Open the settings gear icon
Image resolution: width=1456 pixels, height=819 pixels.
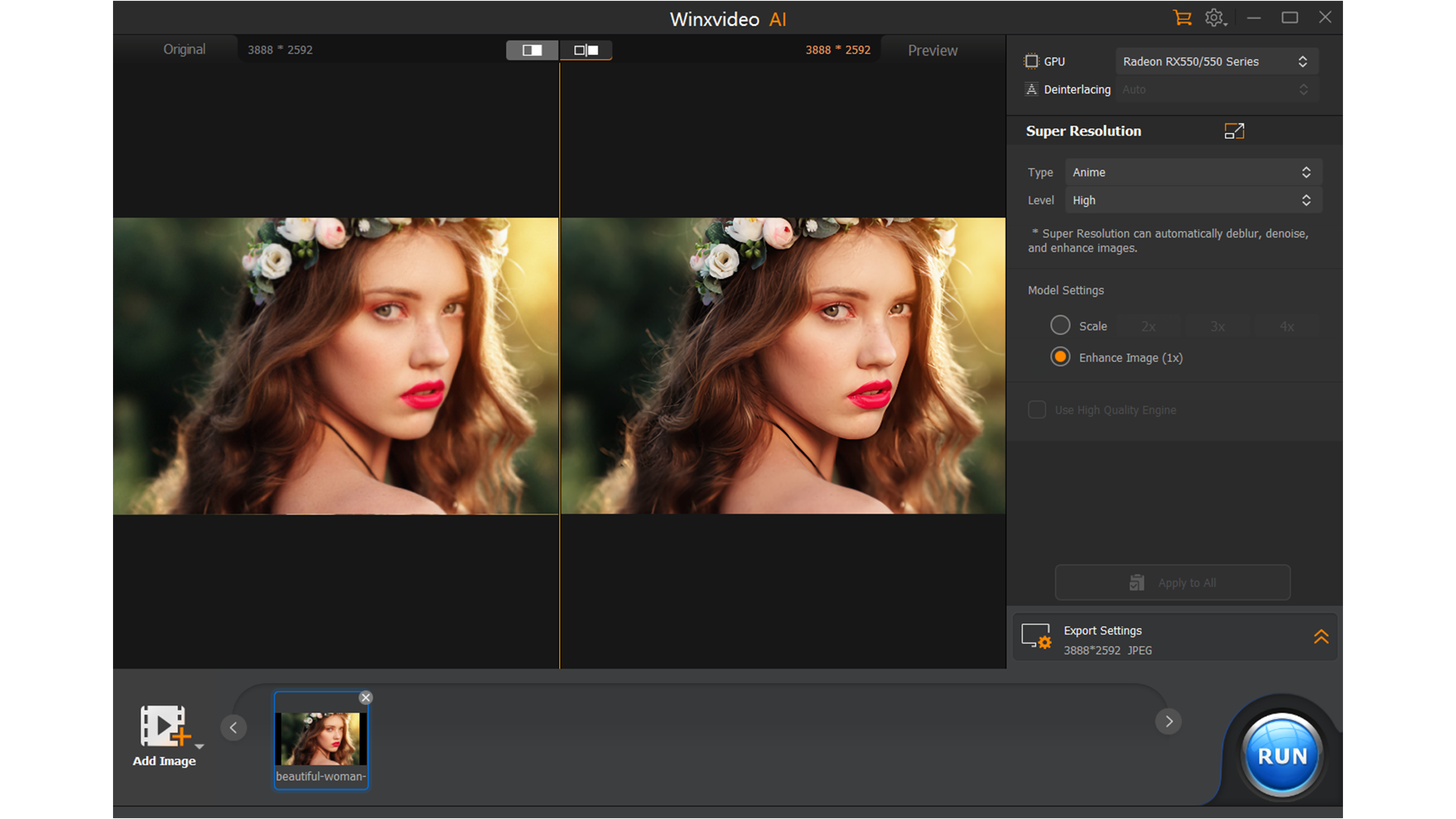tap(1214, 17)
